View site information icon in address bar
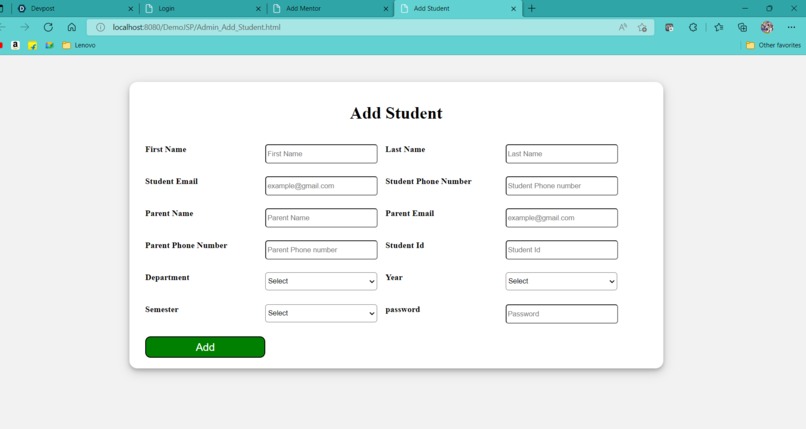Image resolution: width=806 pixels, height=429 pixels. (x=100, y=27)
